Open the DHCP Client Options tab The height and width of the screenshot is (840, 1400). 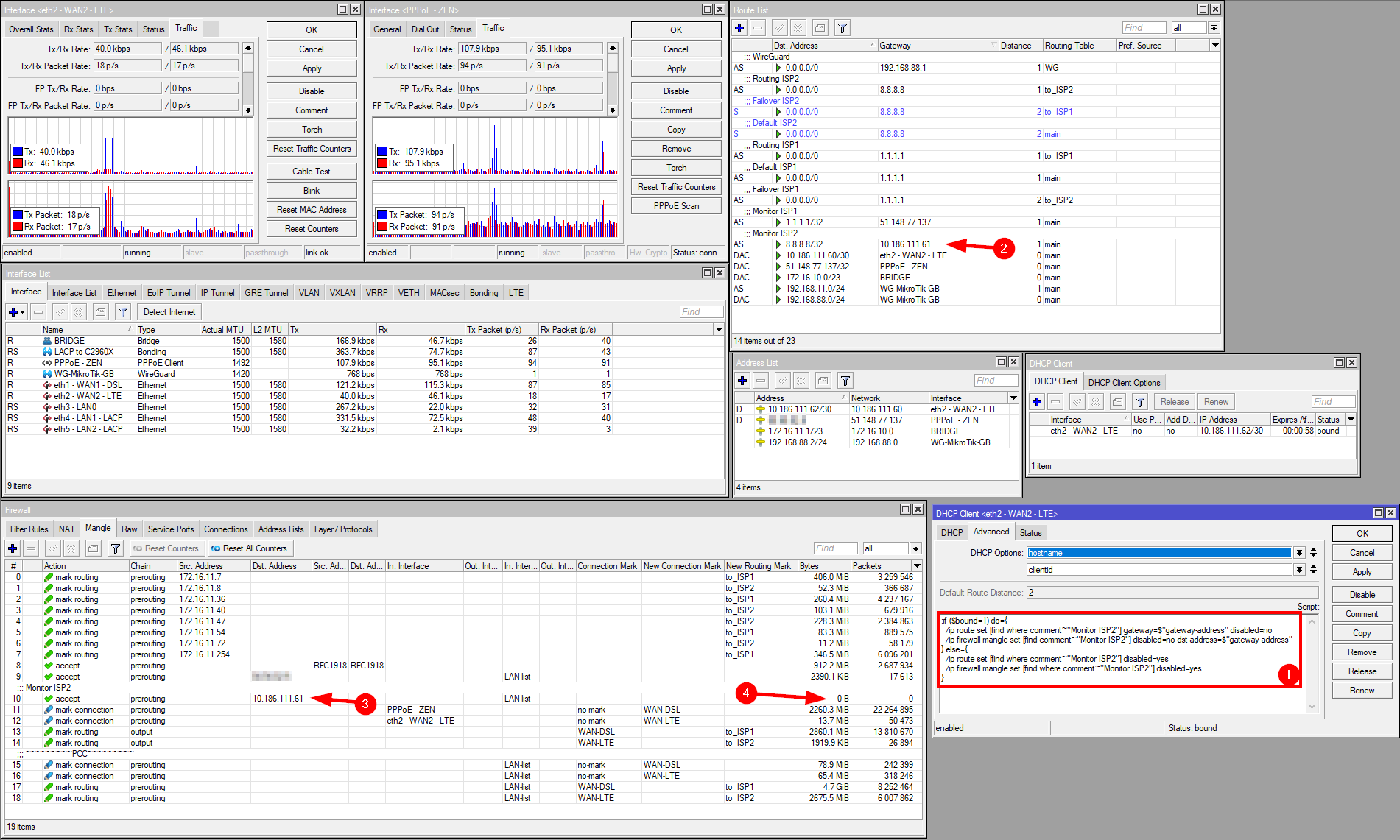[x=1124, y=382]
